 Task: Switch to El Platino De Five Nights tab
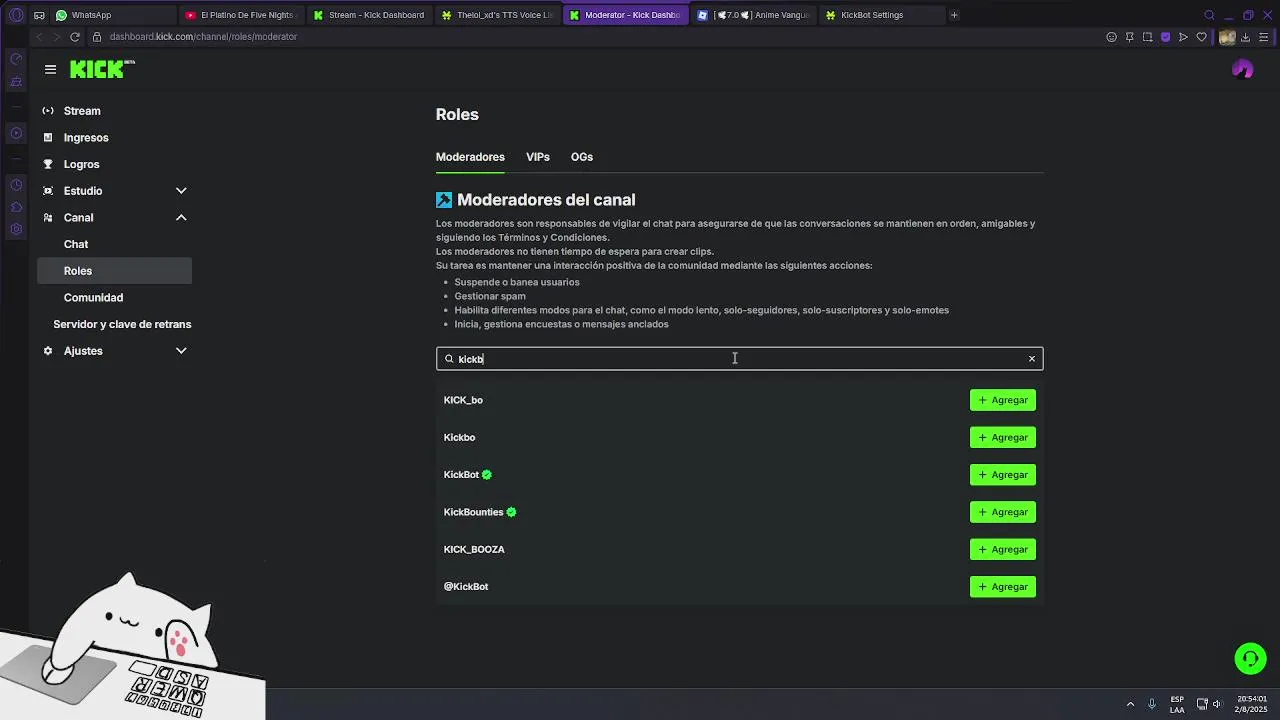click(242, 15)
